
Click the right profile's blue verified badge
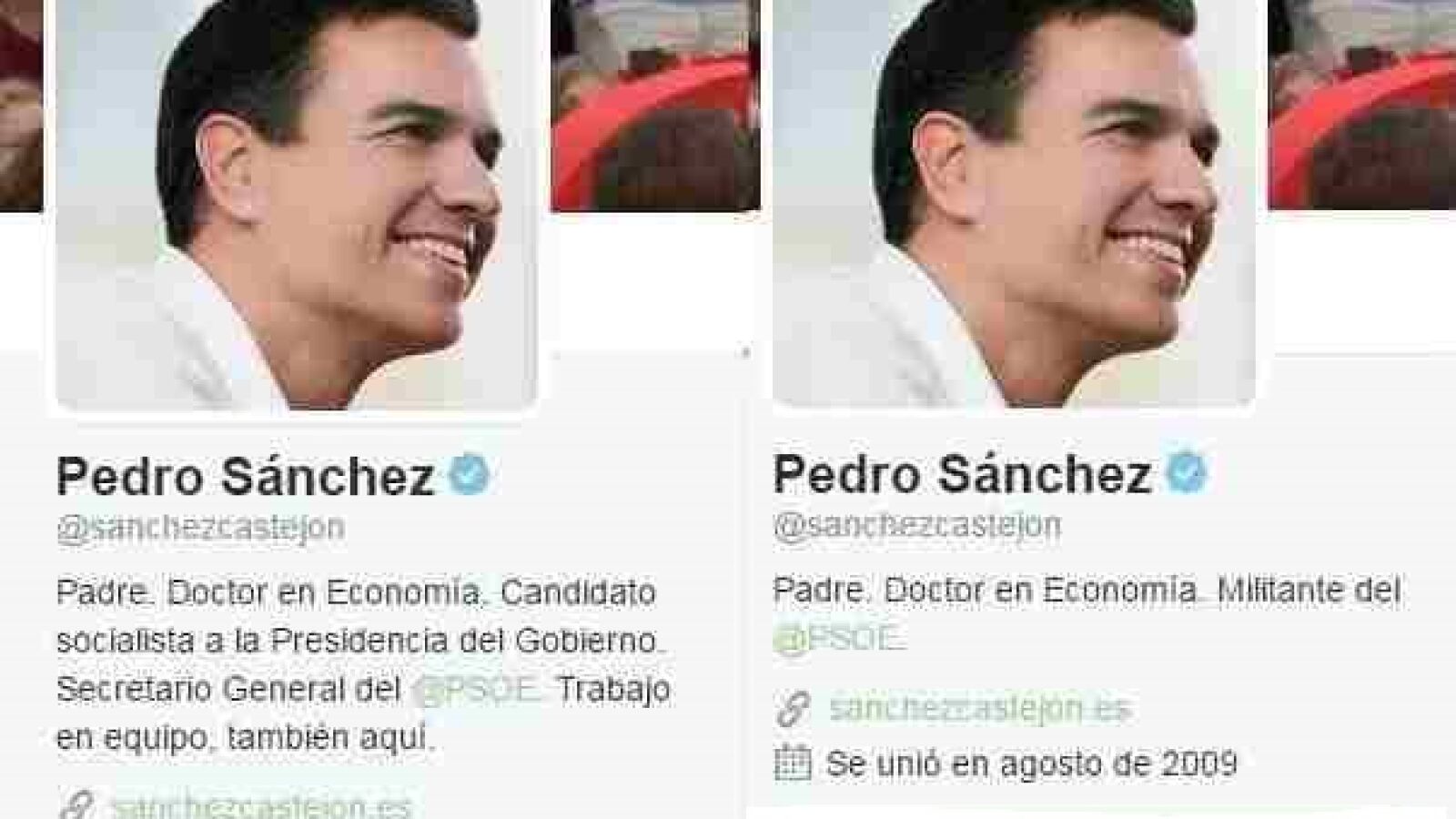(1187, 472)
